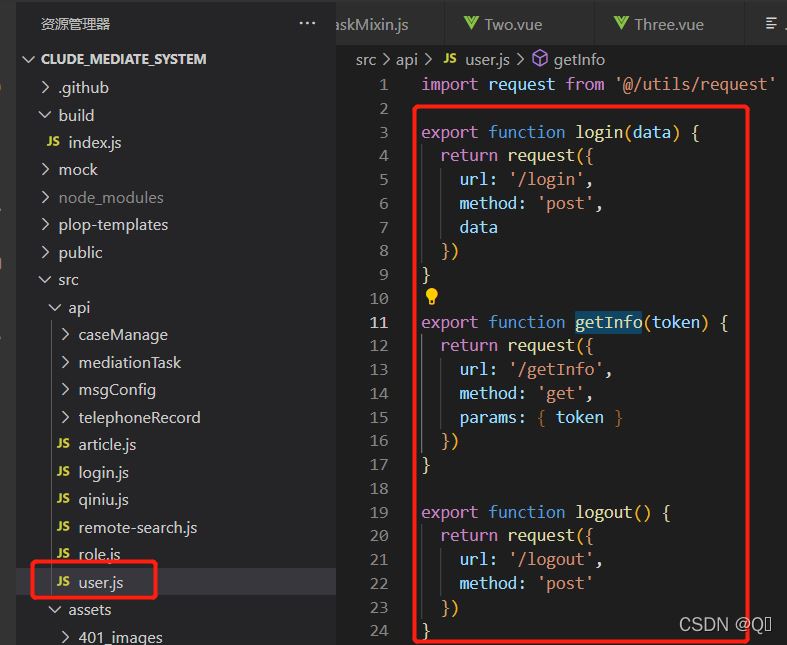
Task: Click line number 11 in the gutter
Action: tap(379, 322)
